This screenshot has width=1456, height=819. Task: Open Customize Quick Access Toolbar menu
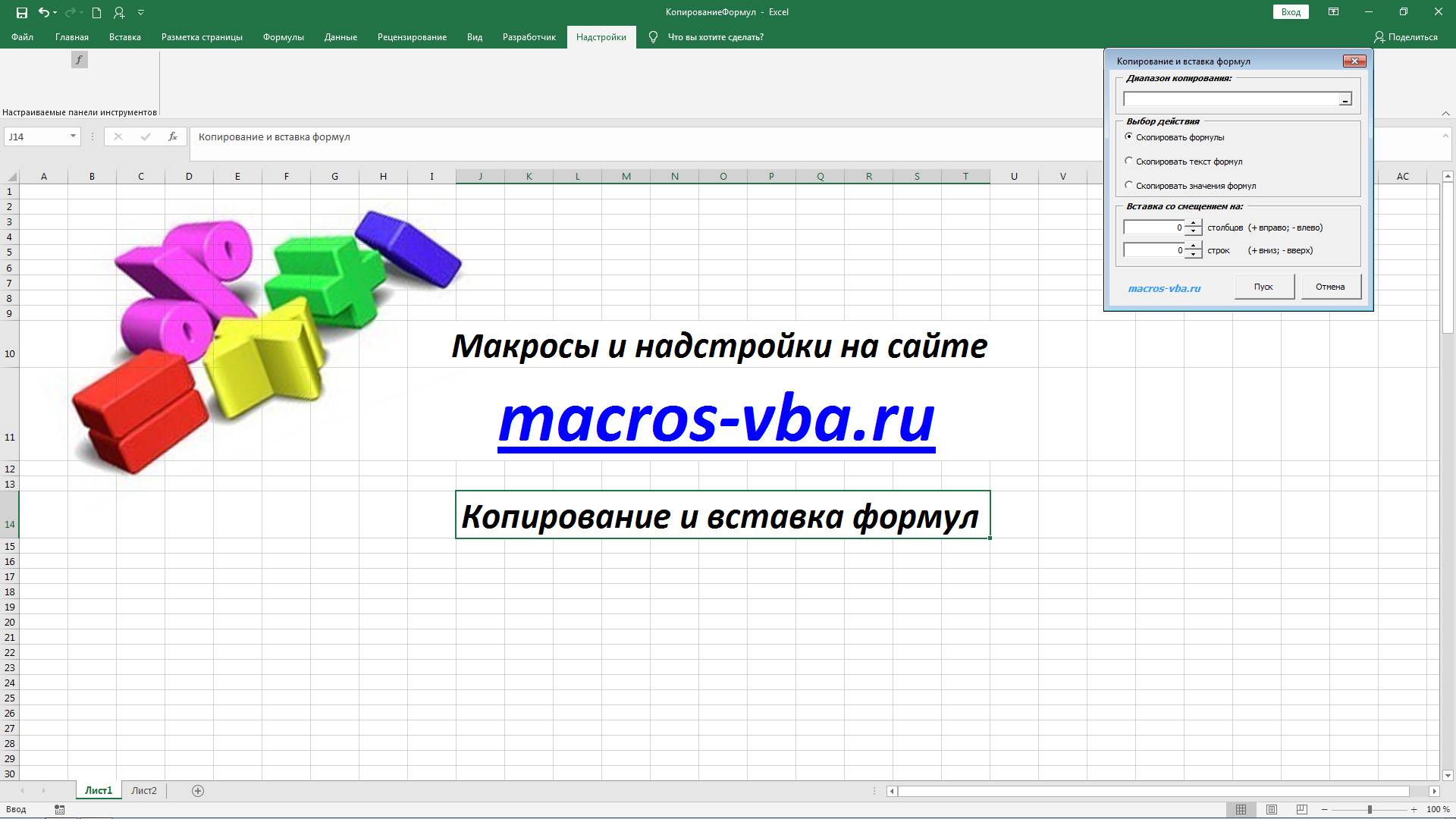point(140,12)
